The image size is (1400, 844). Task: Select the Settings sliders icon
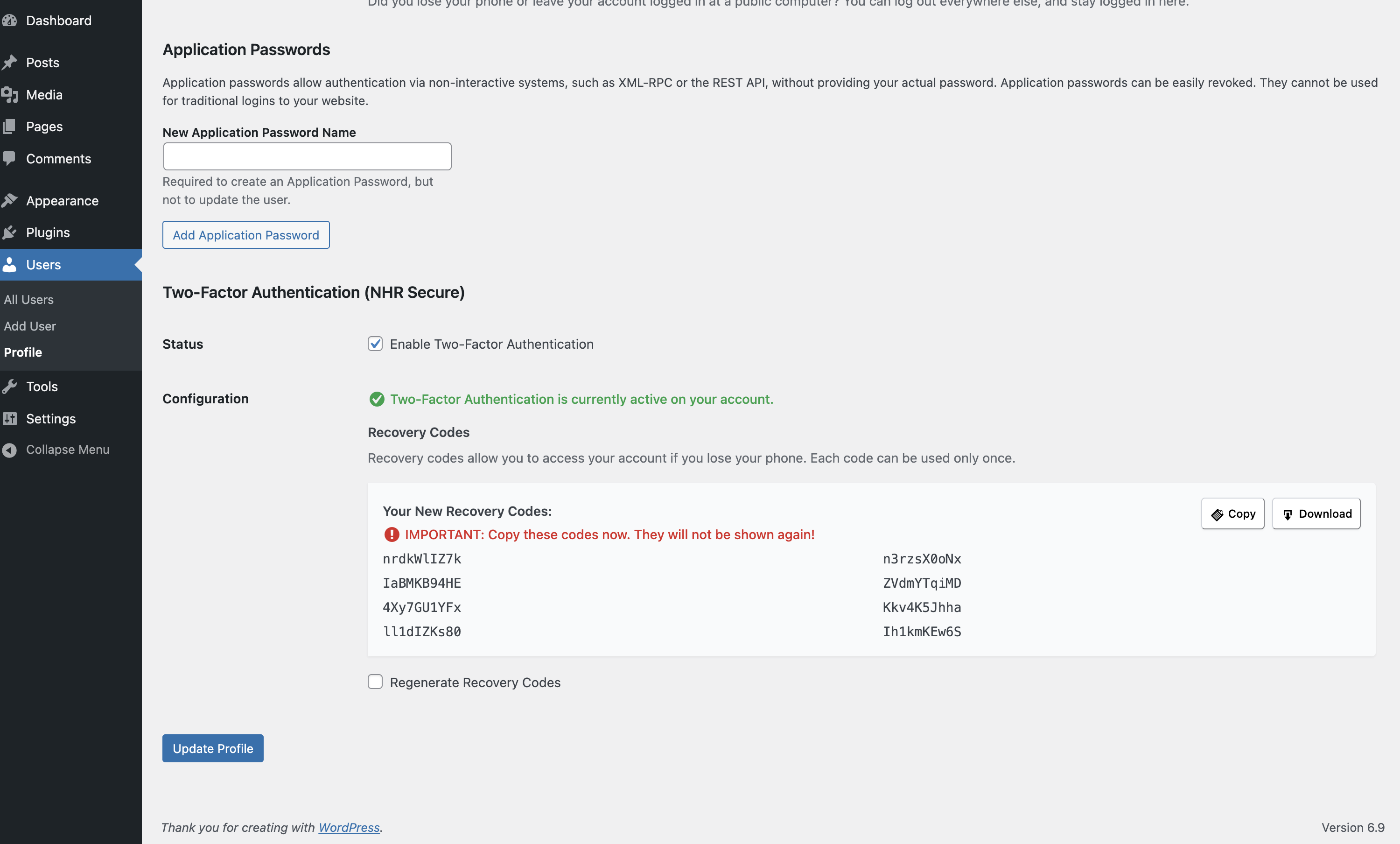pos(10,418)
